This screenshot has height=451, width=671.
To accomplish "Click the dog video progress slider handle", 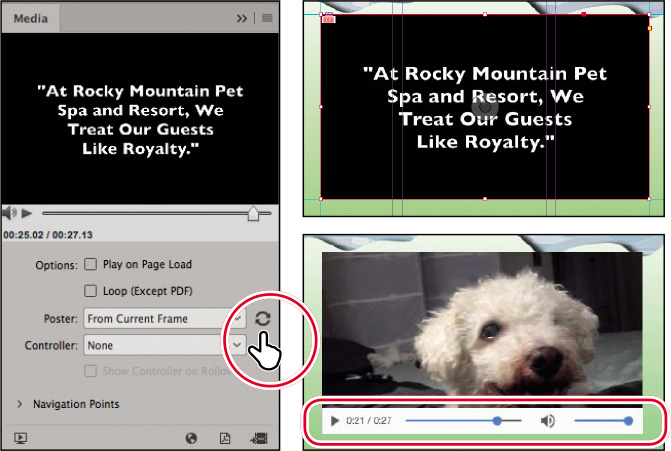I will point(497,421).
